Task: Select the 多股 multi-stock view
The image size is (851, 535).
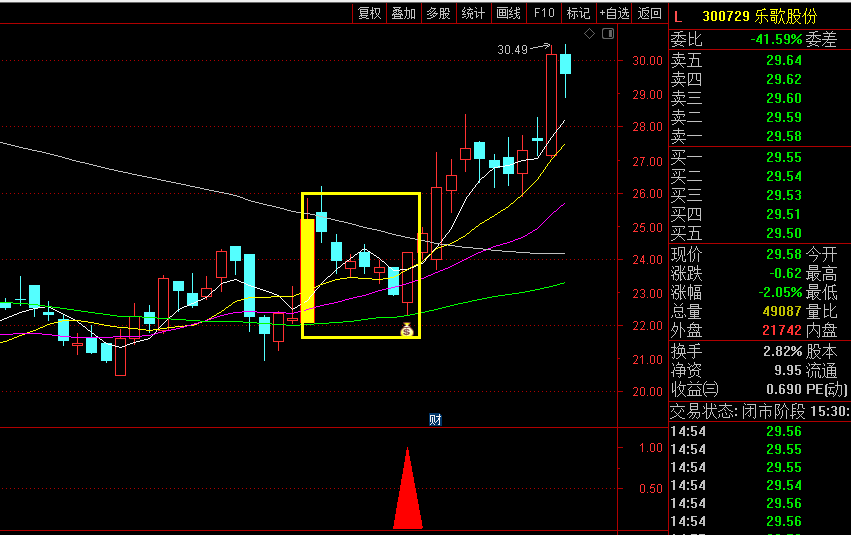Action: tap(438, 13)
